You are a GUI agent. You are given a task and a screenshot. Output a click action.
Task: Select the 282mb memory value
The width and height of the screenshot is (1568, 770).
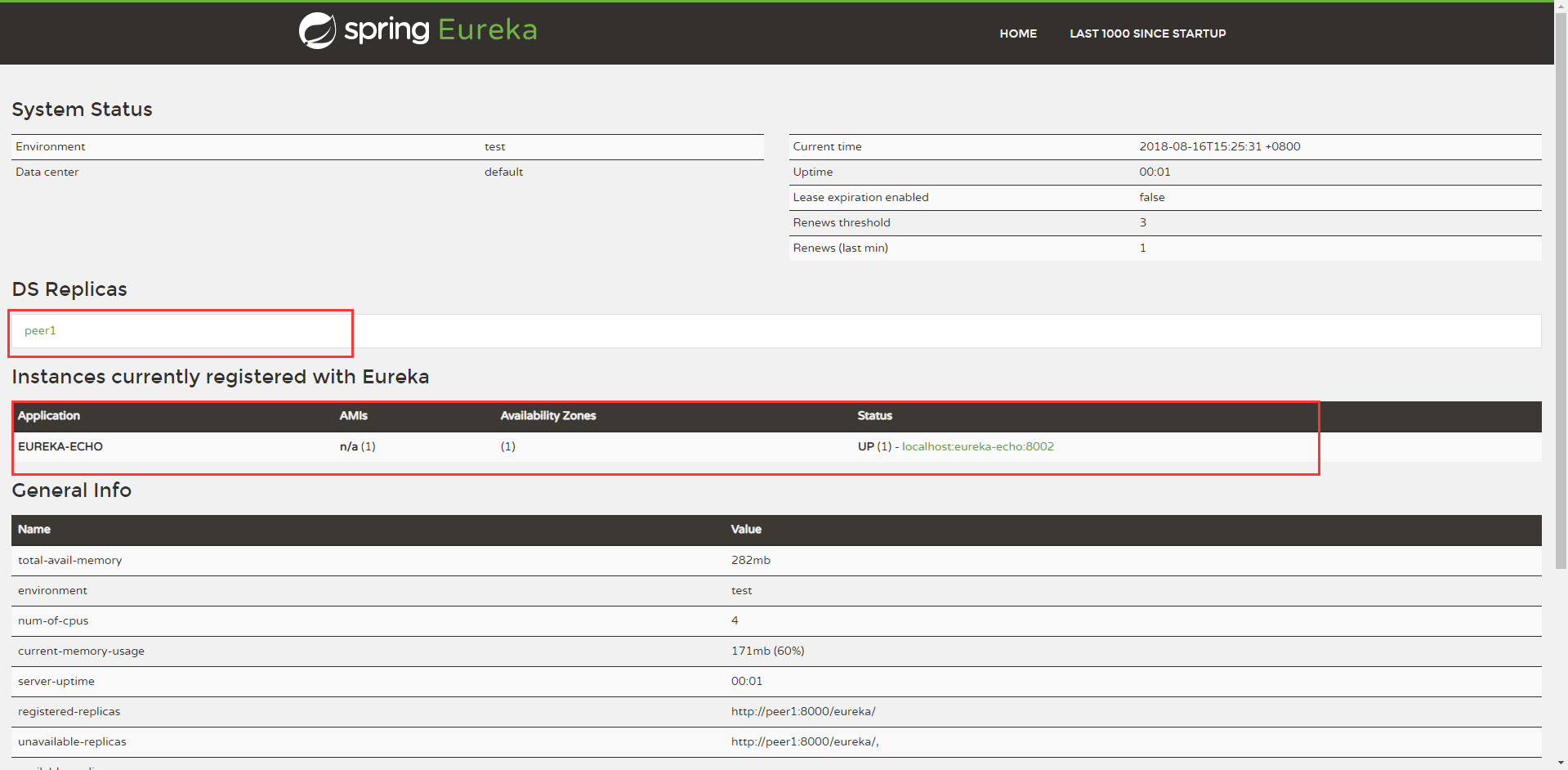751,560
